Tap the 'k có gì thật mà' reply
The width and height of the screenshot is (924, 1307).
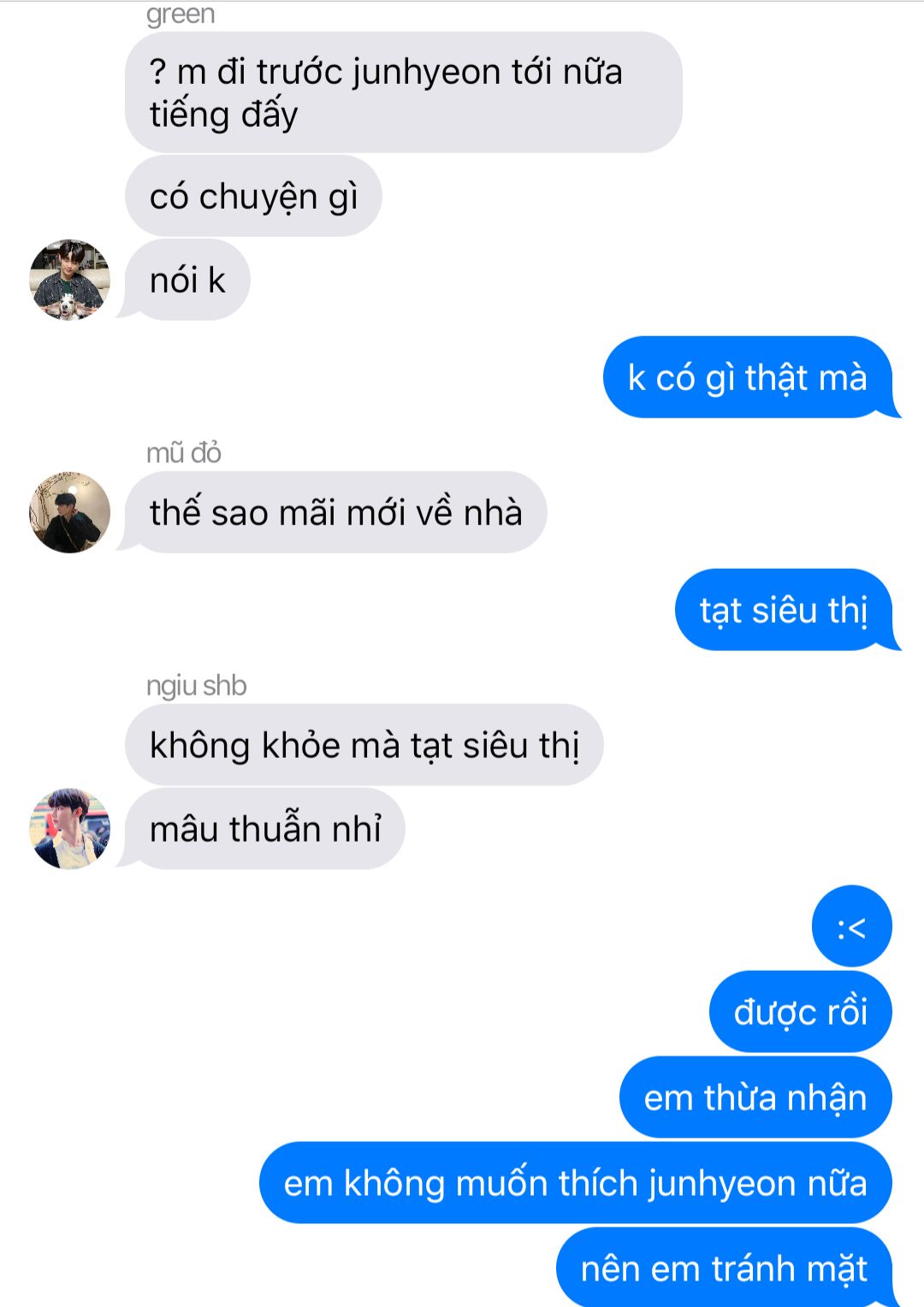tap(748, 377)
